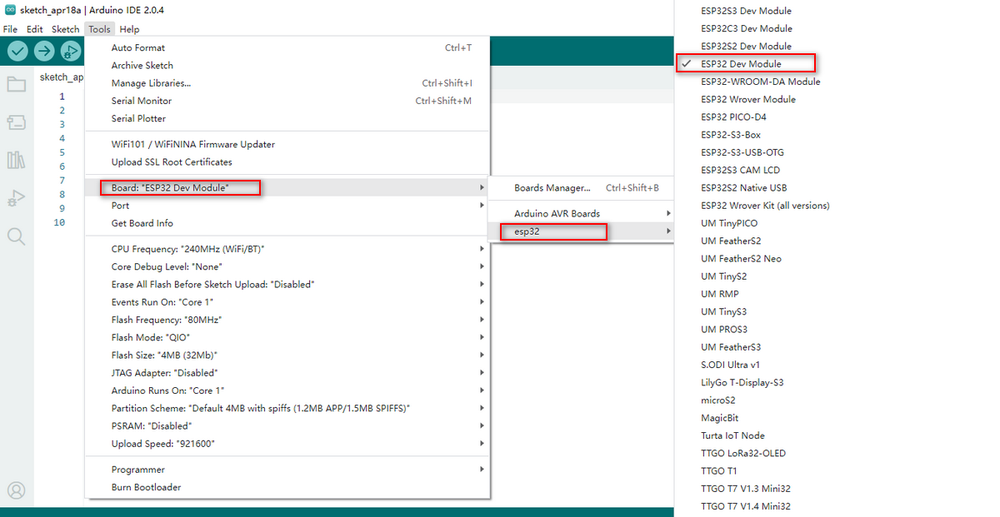This screenshot has height=517, width=1000.
Task: Open Manage Libraries...
Action: tap(288, 83)
